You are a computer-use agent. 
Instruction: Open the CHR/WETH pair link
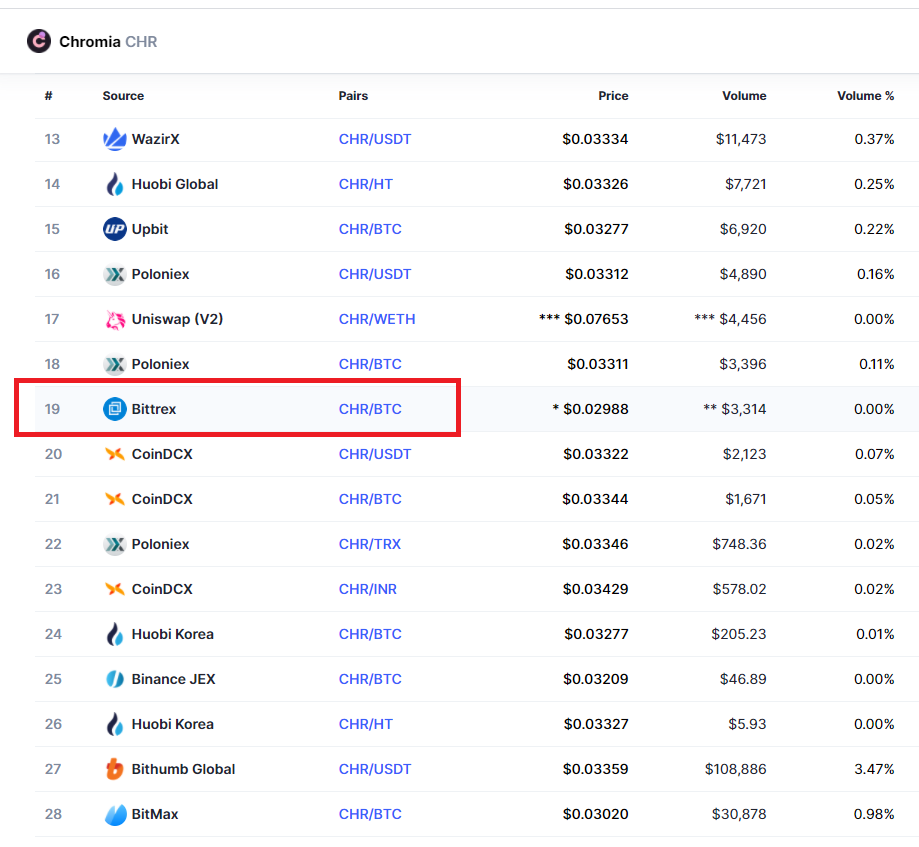click(x=377, y=319)
